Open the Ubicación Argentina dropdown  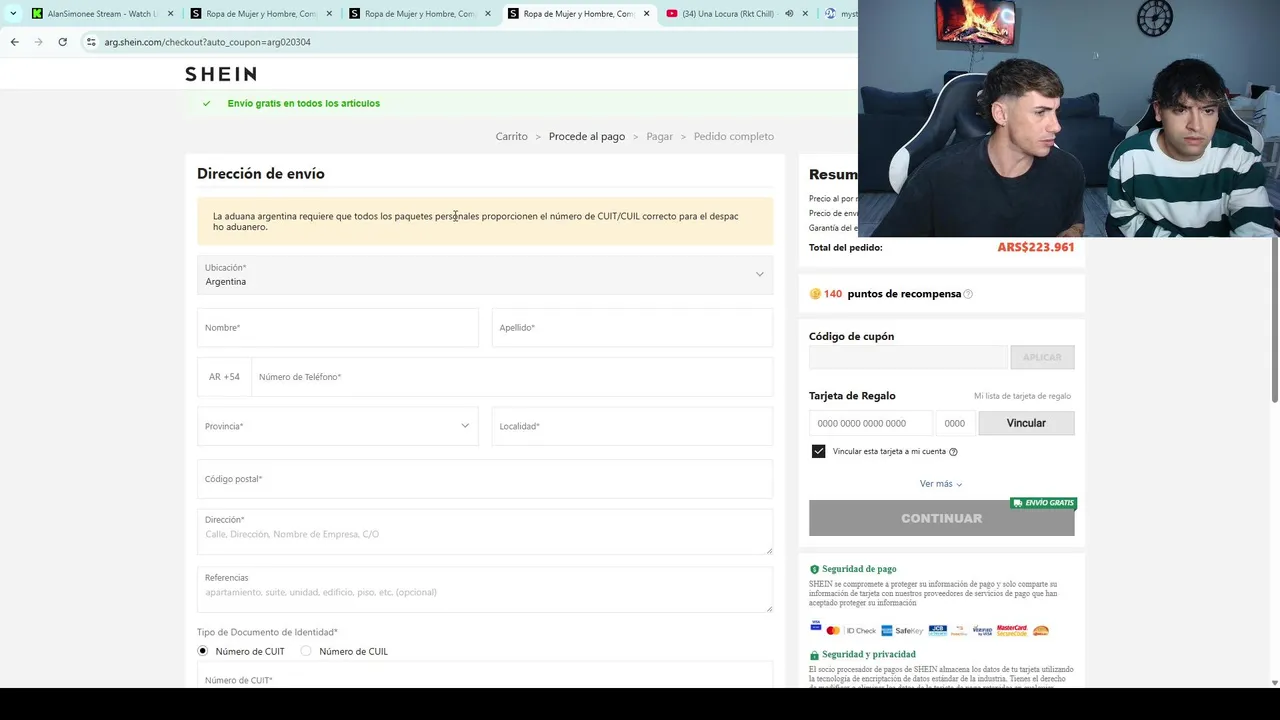pyautogui.click(x=485, y=275)
